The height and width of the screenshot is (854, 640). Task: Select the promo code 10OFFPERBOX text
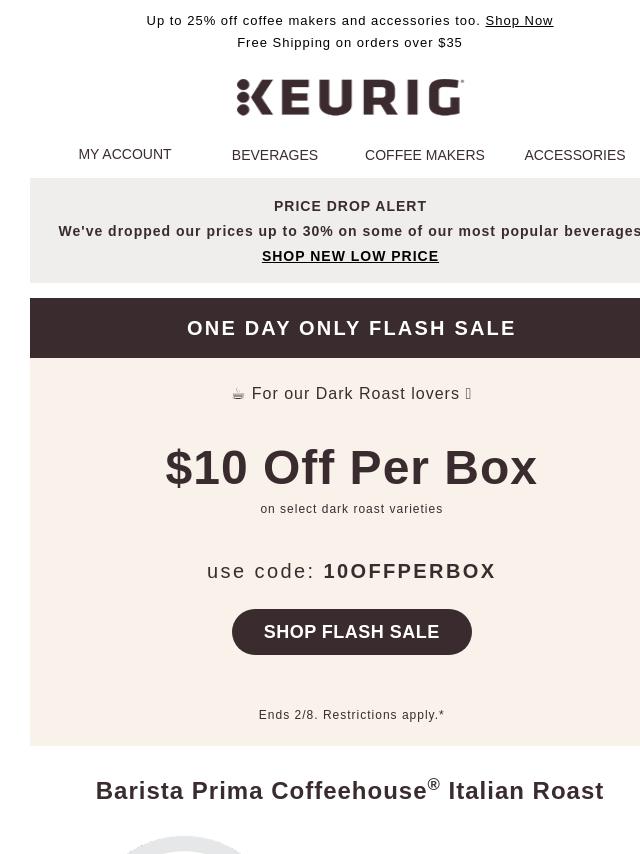pos(409,571)
